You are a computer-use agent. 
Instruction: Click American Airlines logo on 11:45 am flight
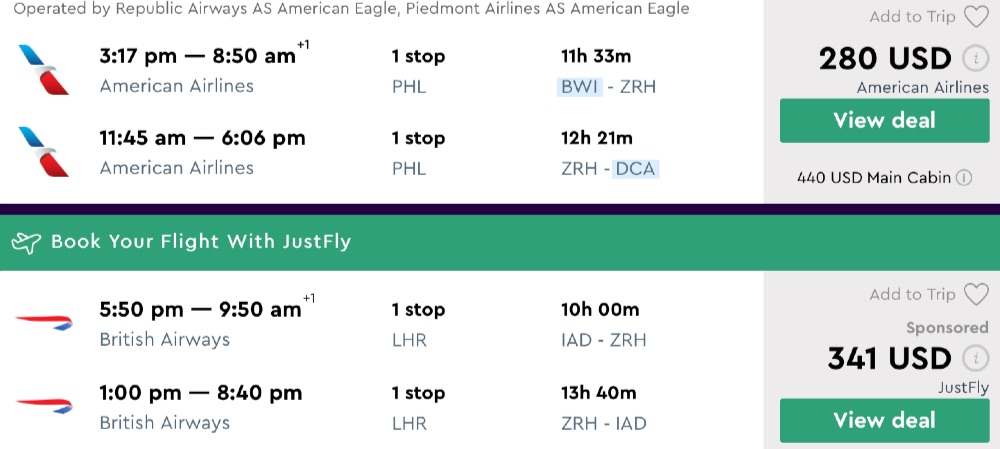point(44,152)
